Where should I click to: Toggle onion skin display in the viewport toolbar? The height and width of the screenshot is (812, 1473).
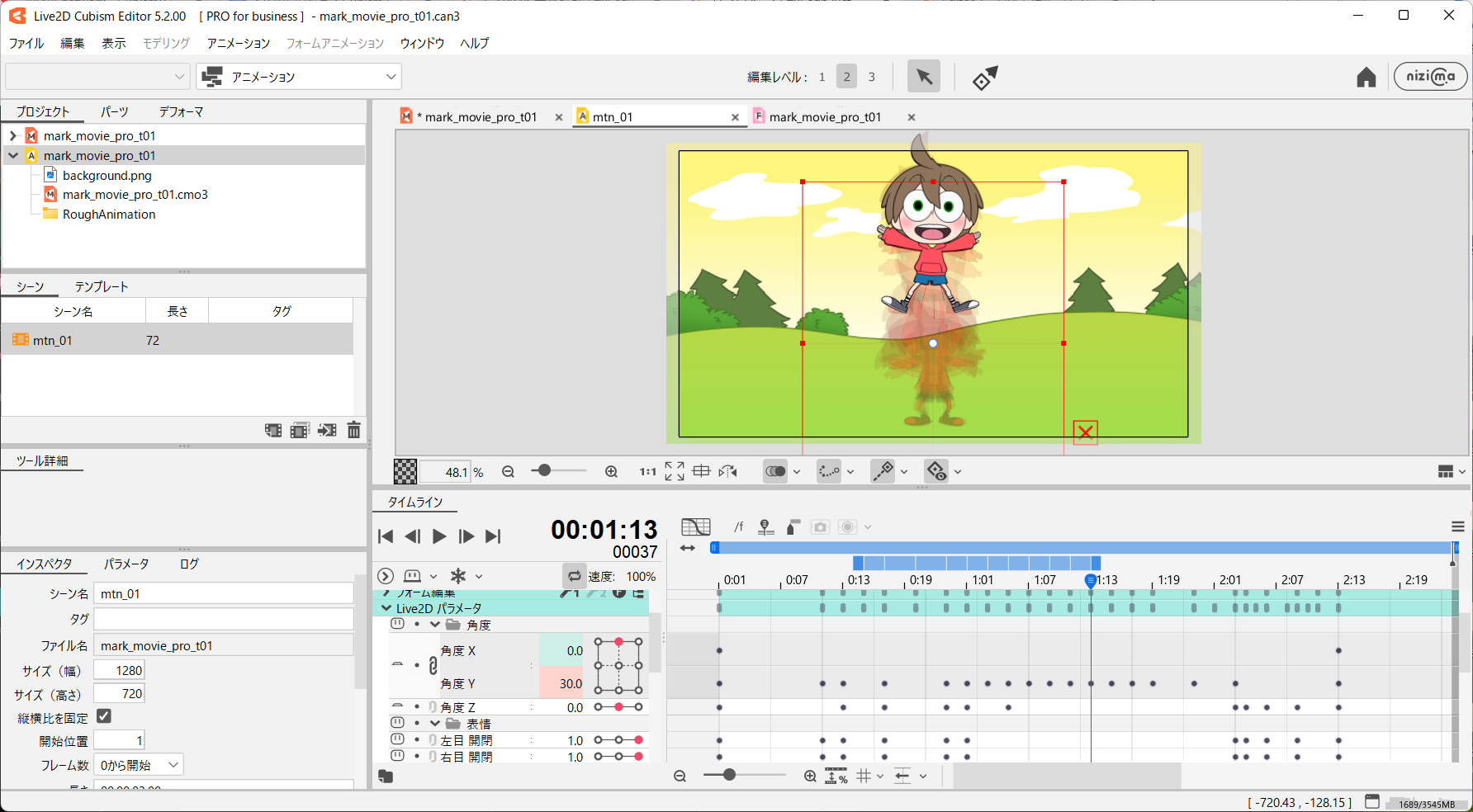click(x=776, y=471)
